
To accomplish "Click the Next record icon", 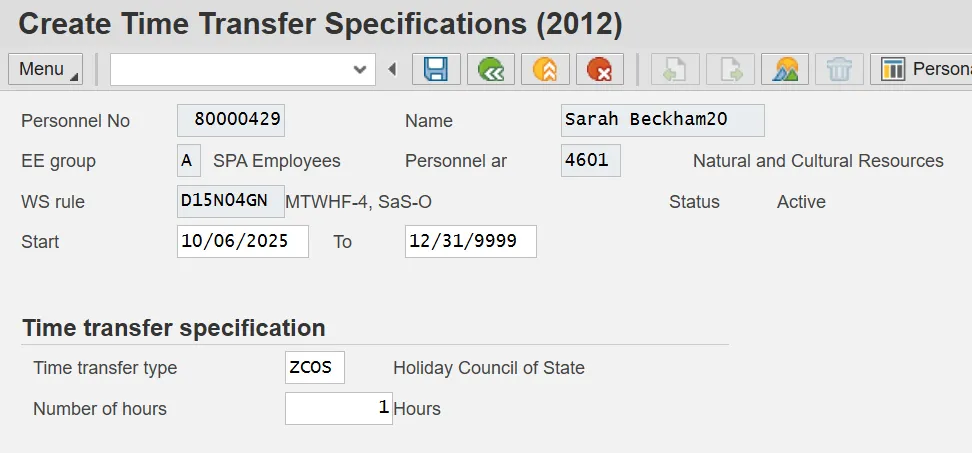I will 730,69.
